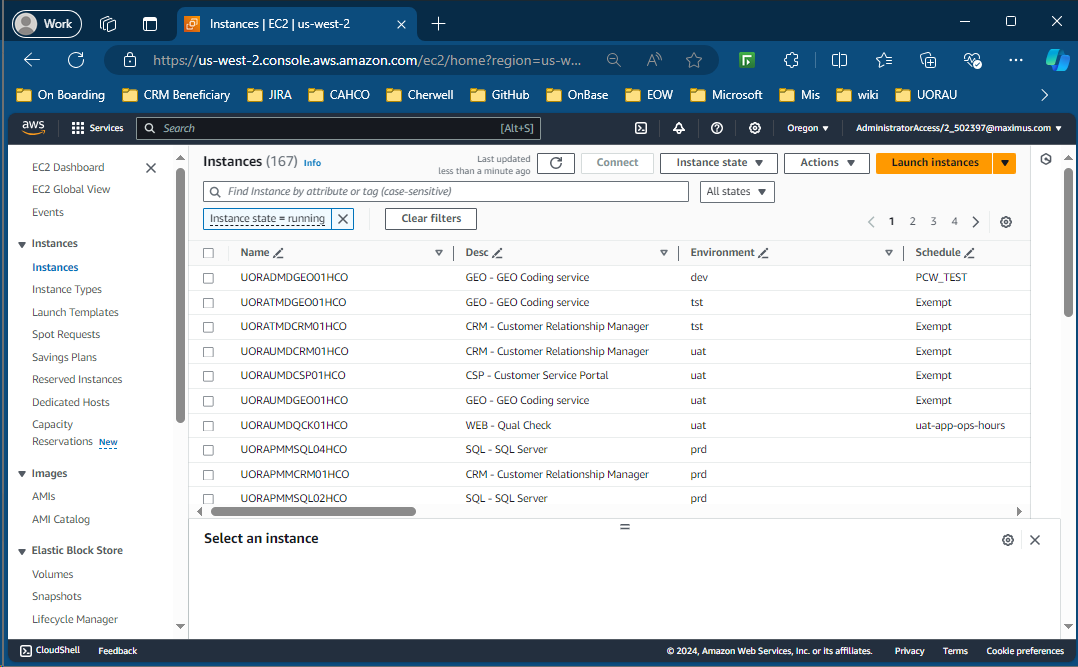Edit the Schedule column pencil icon
Image resolution: width=1078 pixels, height=667 pixels.
(969, 253)
